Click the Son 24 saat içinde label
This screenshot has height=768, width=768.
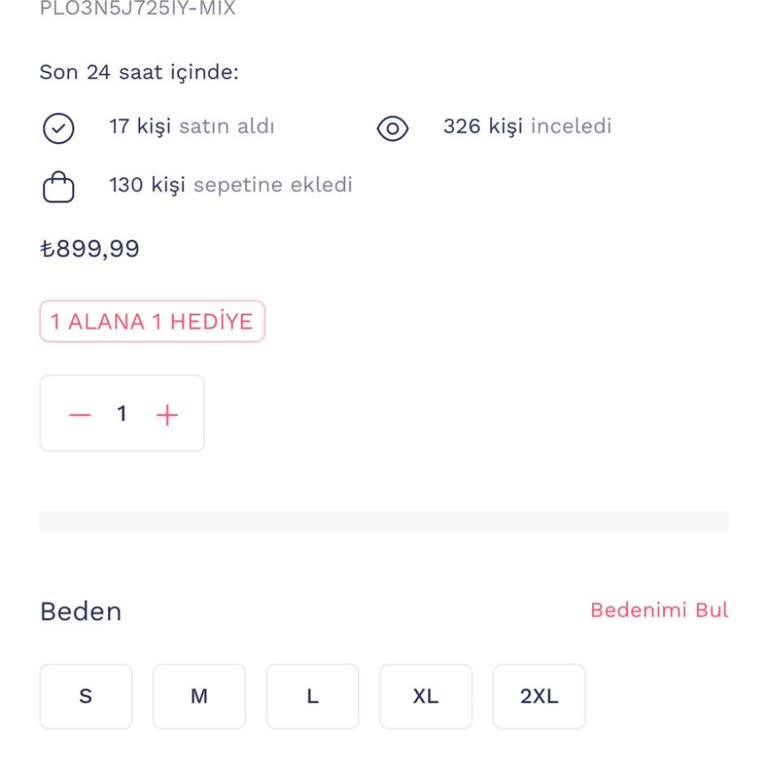139,72
